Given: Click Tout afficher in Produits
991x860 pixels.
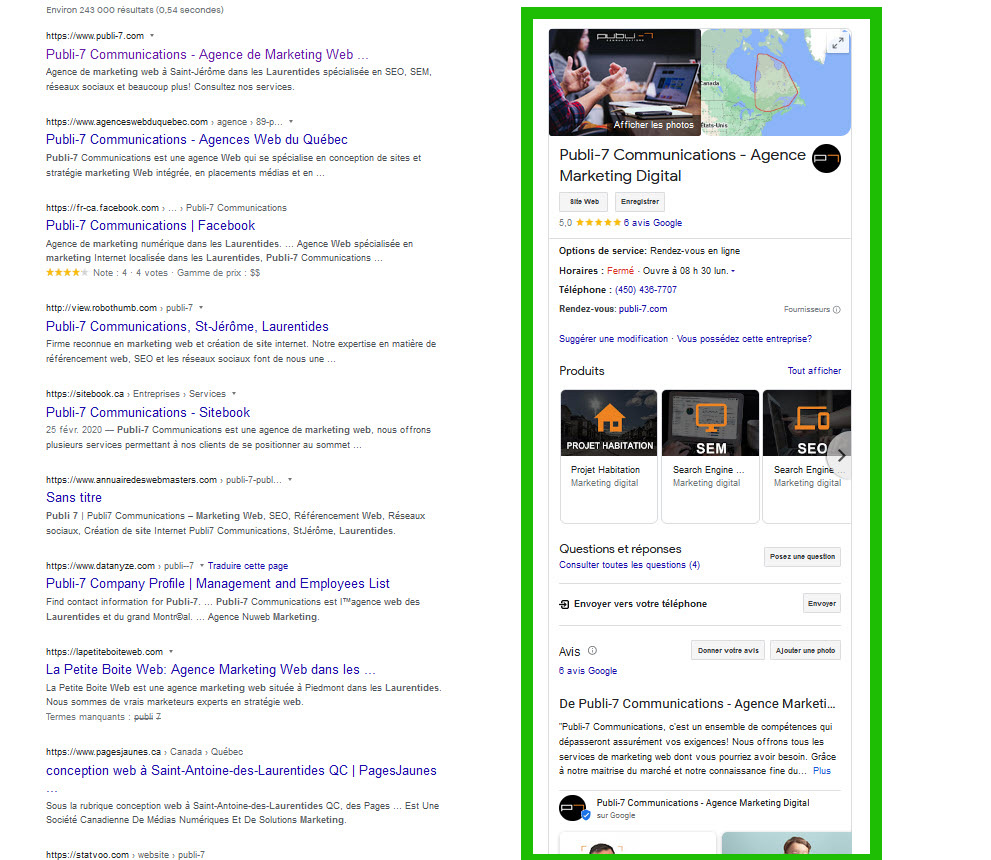Looking at the screenshot, I should coord(814,371).
